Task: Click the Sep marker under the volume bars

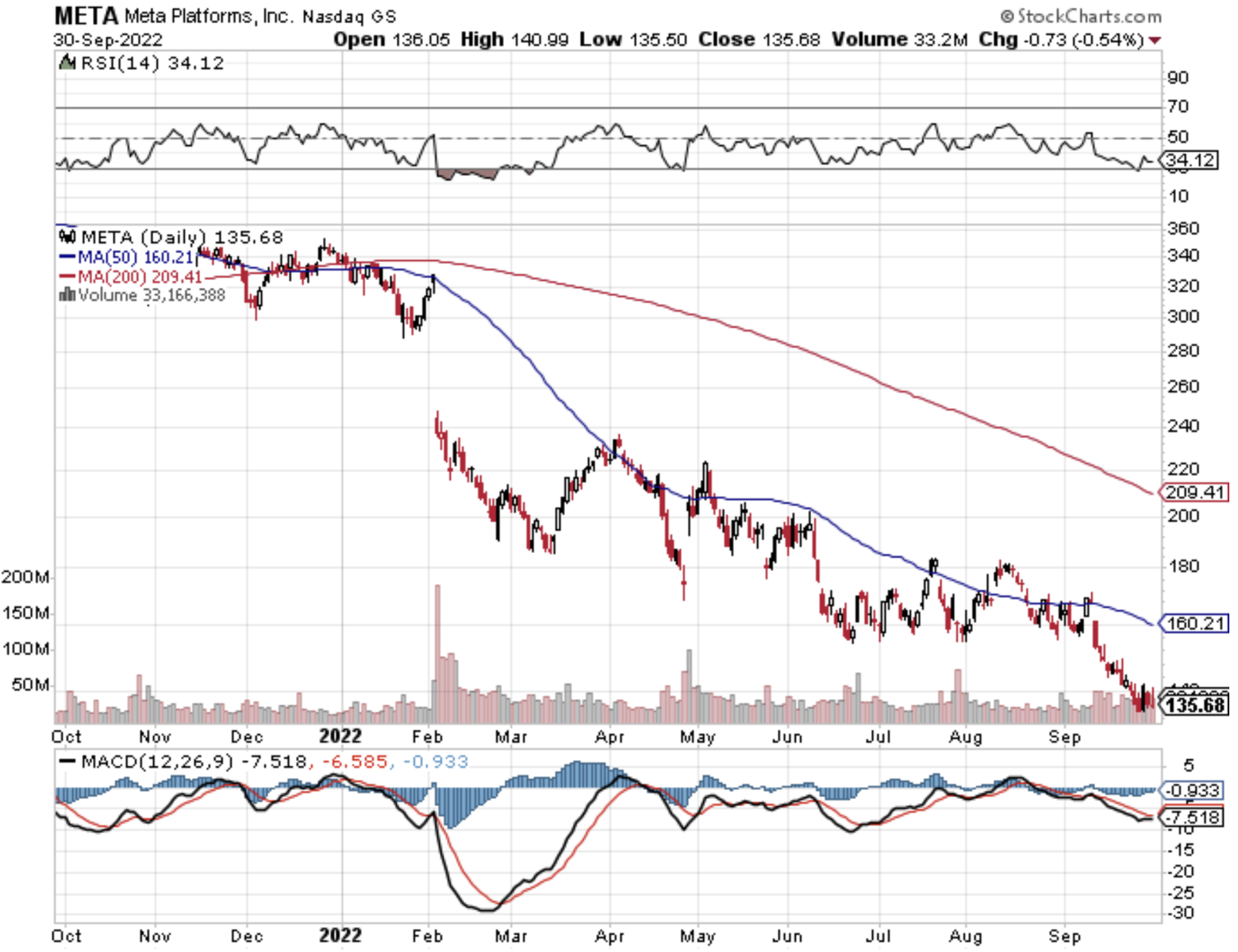Action: [x=1064, y=737]
